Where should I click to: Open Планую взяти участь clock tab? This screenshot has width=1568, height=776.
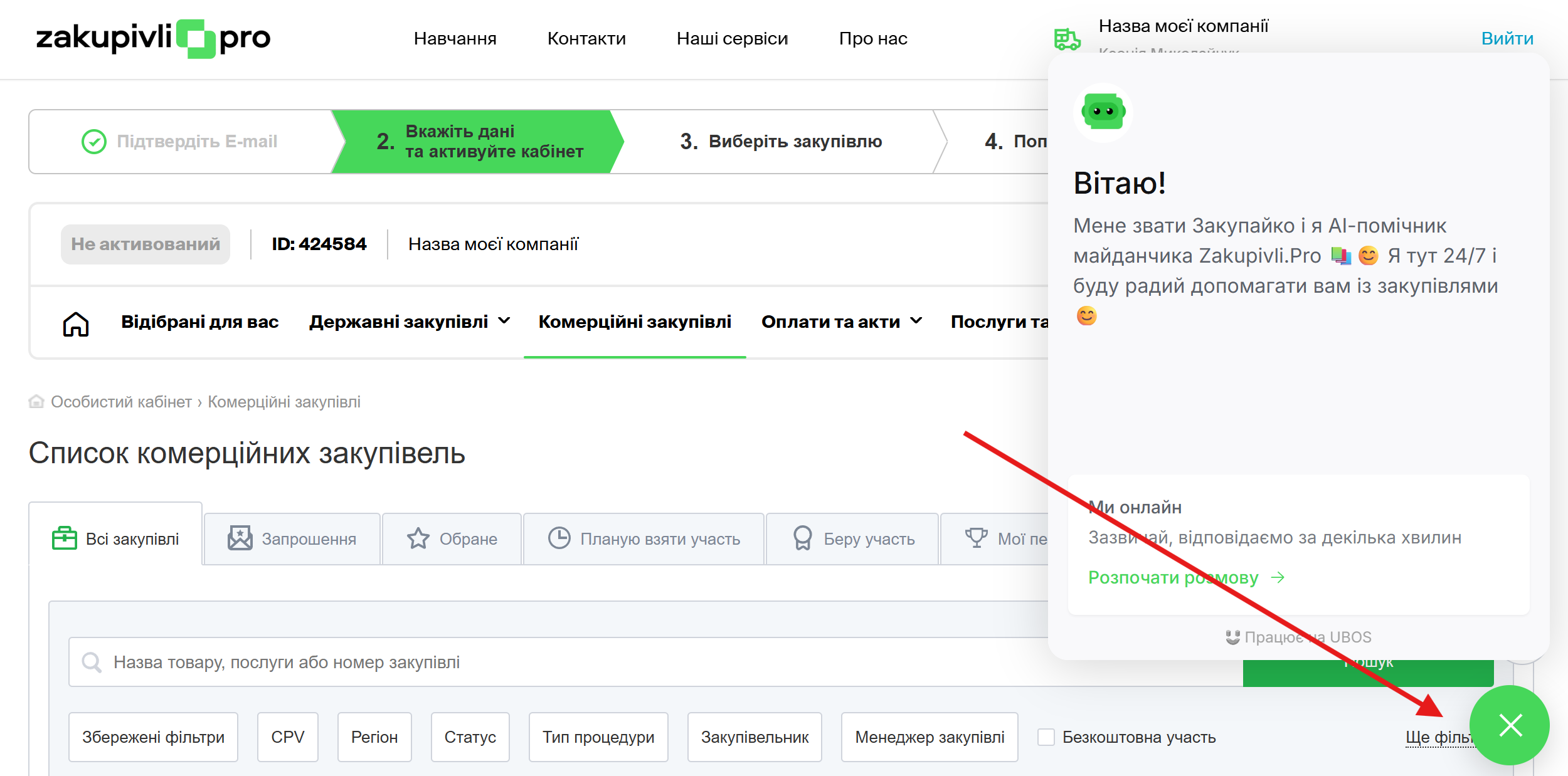[x=644, y=539]
